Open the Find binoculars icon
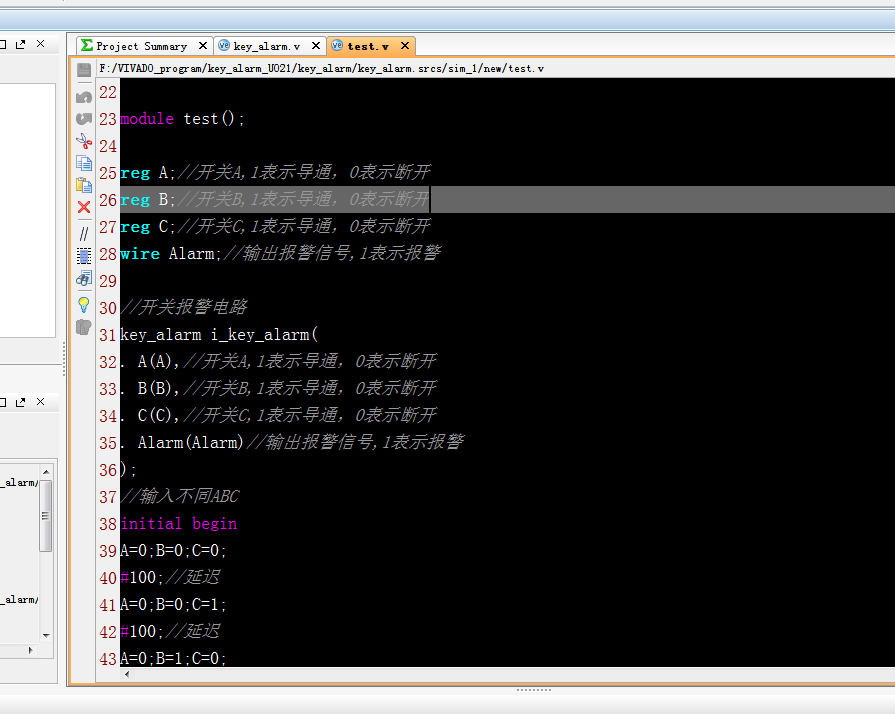This screenshot has width=895, height=715. pyautogui.click(x=84, y=278)
